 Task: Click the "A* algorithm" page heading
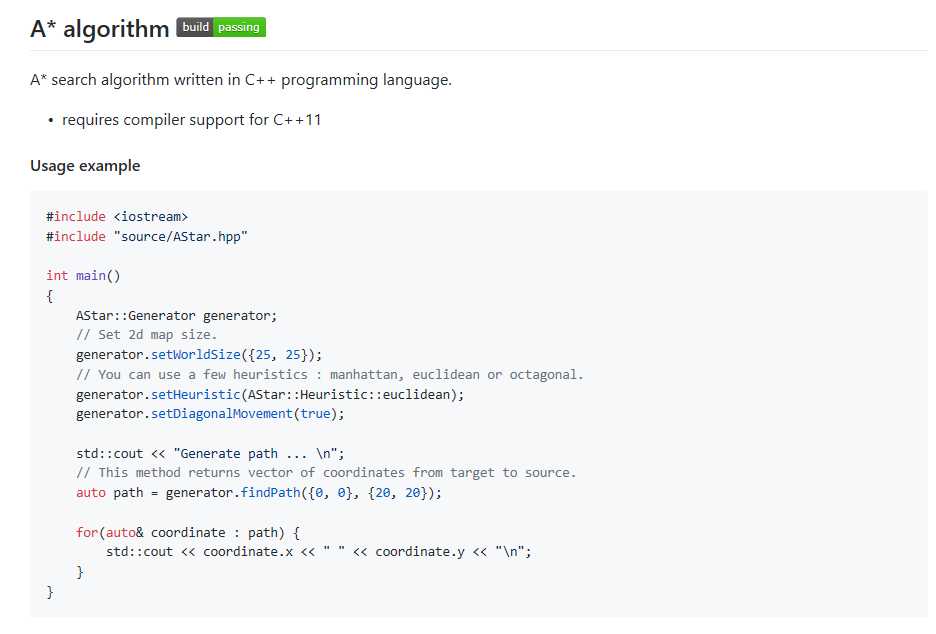(100, 29)
